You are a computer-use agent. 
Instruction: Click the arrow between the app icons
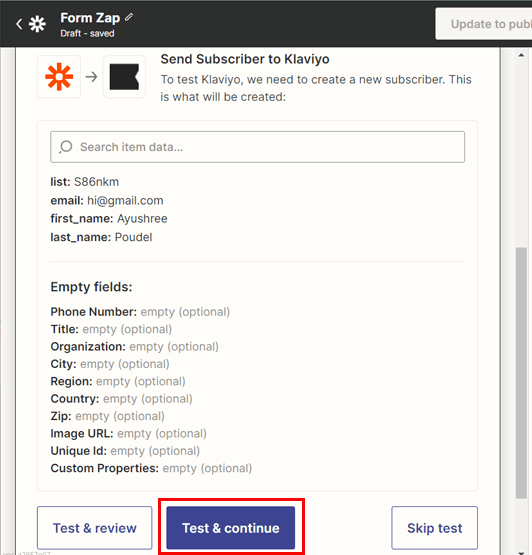coord(92,76)
